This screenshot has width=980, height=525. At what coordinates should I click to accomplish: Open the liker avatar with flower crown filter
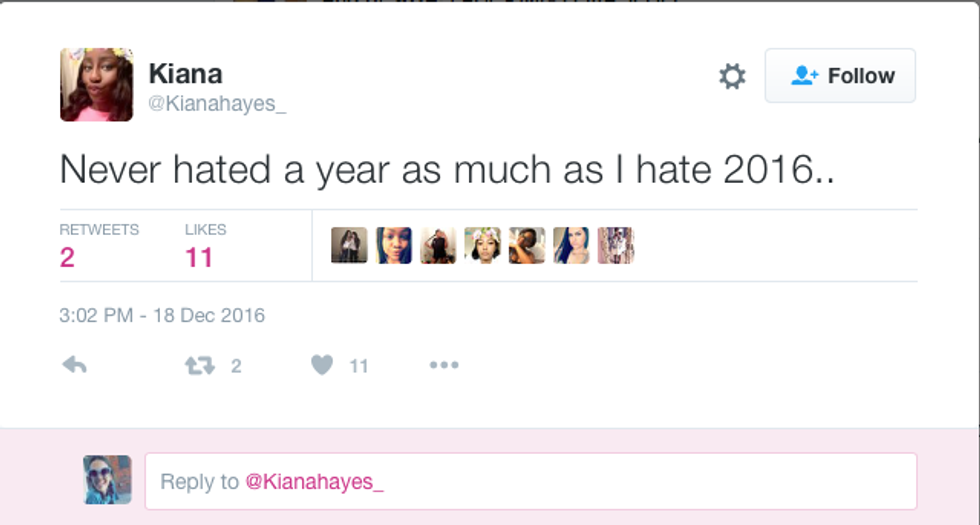[x=482, y=245]
